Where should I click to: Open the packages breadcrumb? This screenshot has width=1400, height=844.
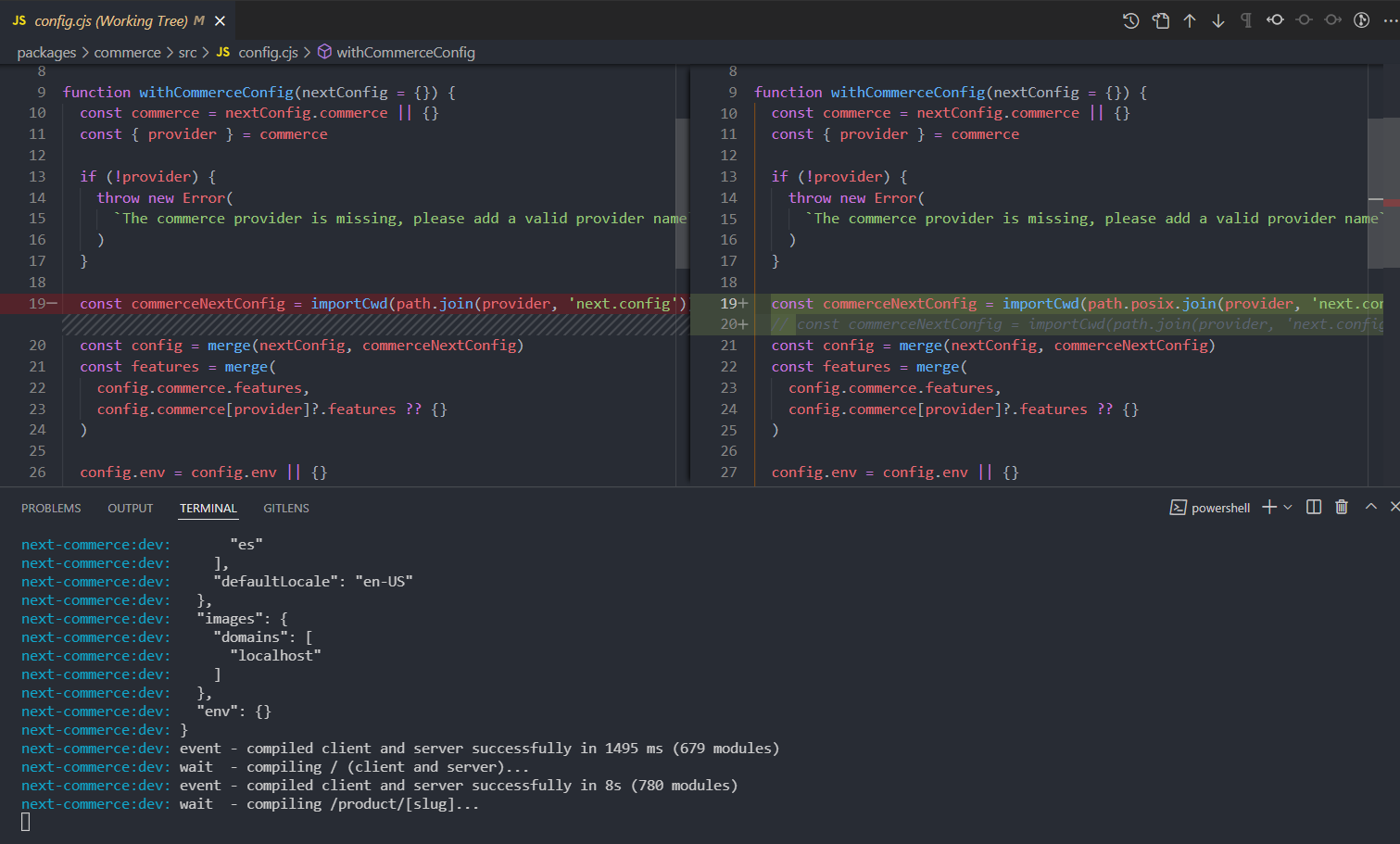[46, 53]
